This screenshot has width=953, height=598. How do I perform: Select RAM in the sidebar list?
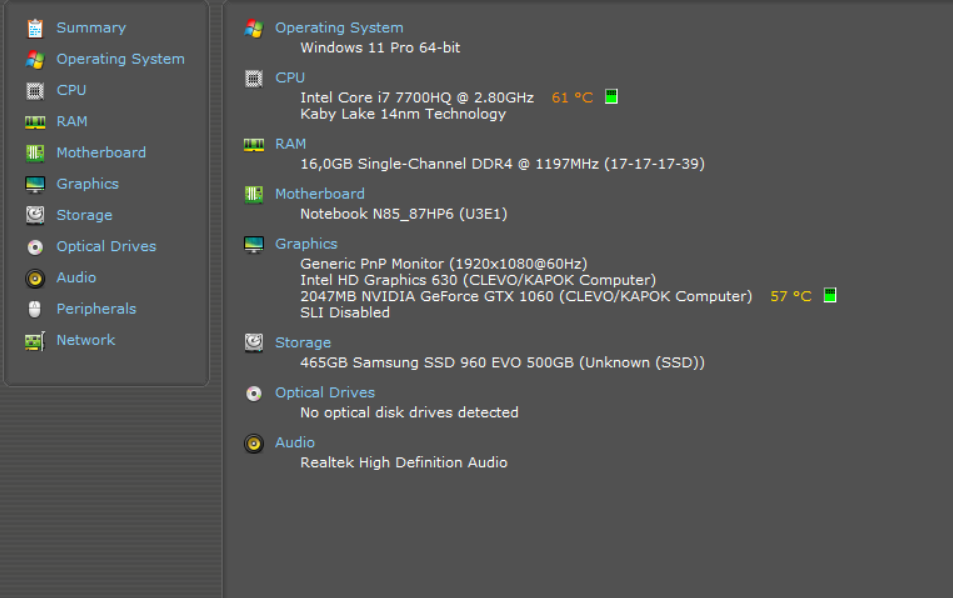(x=72, y=122)
